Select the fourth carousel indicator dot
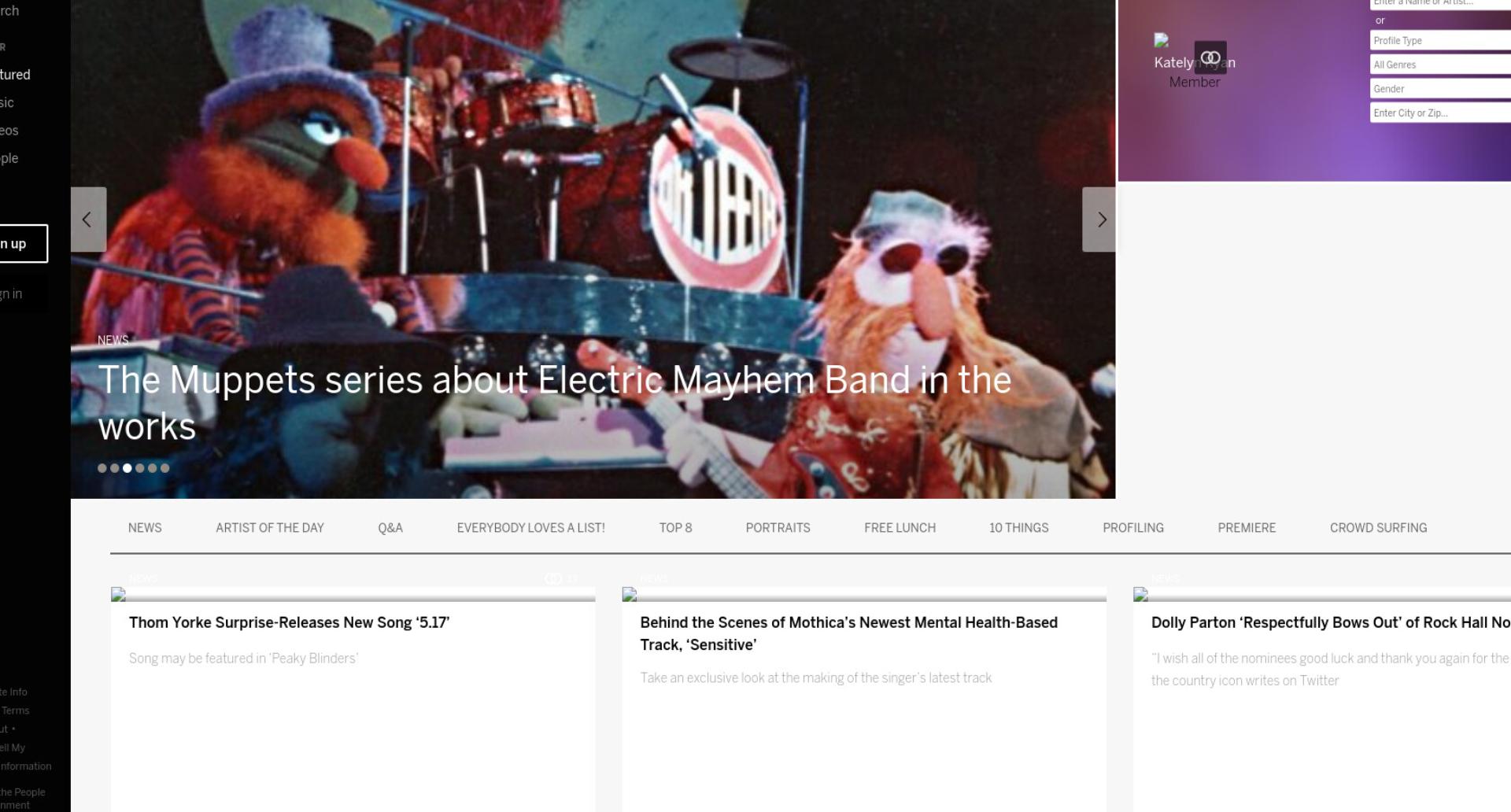Viewport: 1511px width, 812px height. point(140,468)
